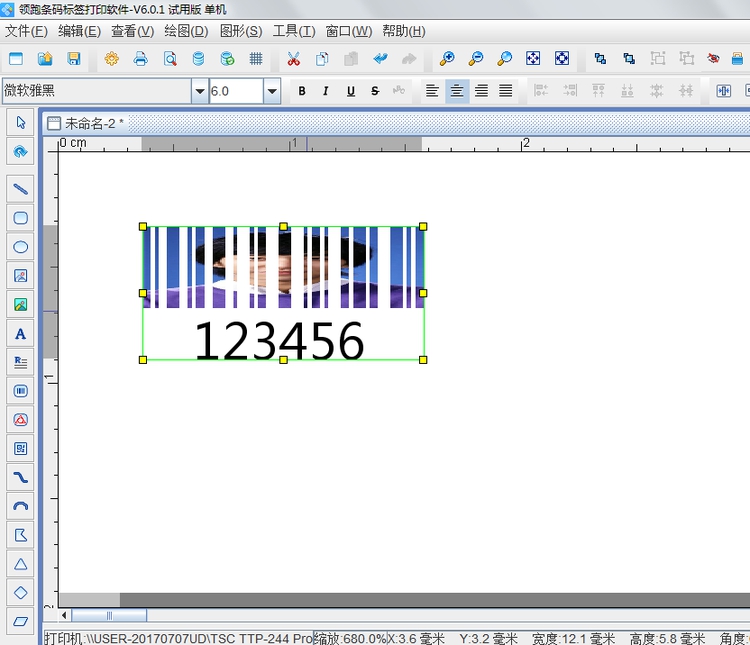The image size is (750, 645).
Task: Toggle italic text formatting
Action: [x=326, y=91]
